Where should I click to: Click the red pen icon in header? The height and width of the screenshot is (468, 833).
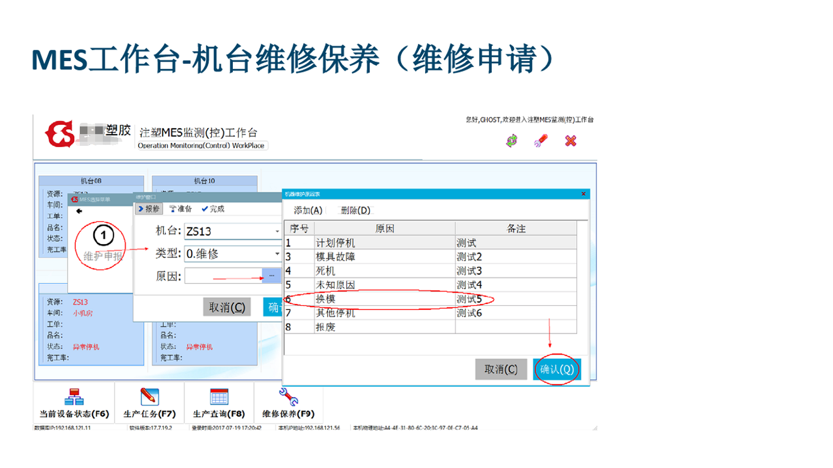pos(541,141)
